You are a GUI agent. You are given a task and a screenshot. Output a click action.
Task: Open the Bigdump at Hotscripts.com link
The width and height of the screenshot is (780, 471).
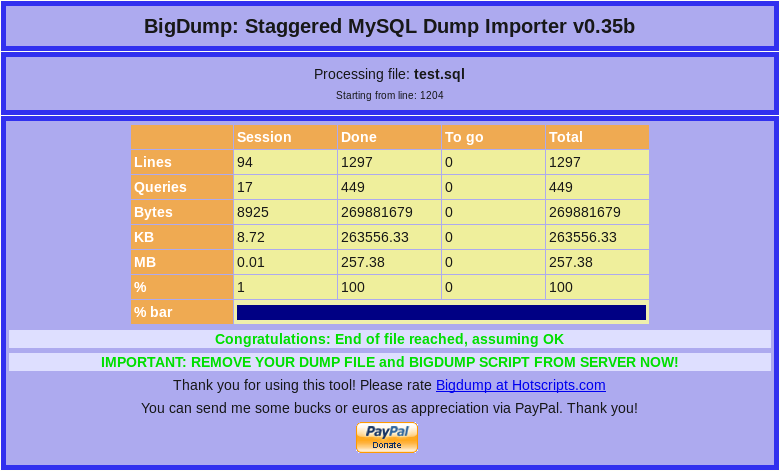pyautogui.click(x=520, y=385)
